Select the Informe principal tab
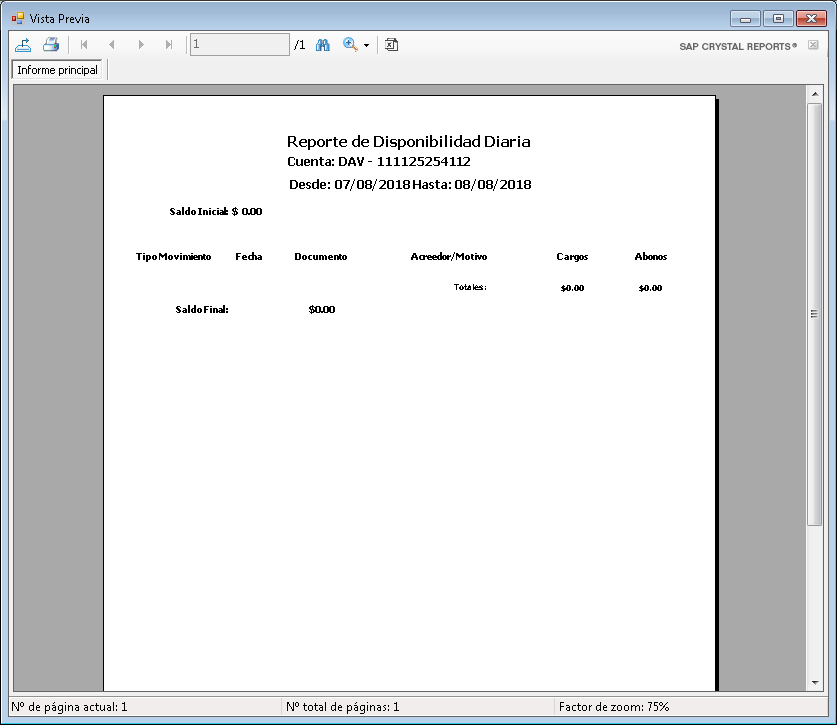 coord(57,70)
